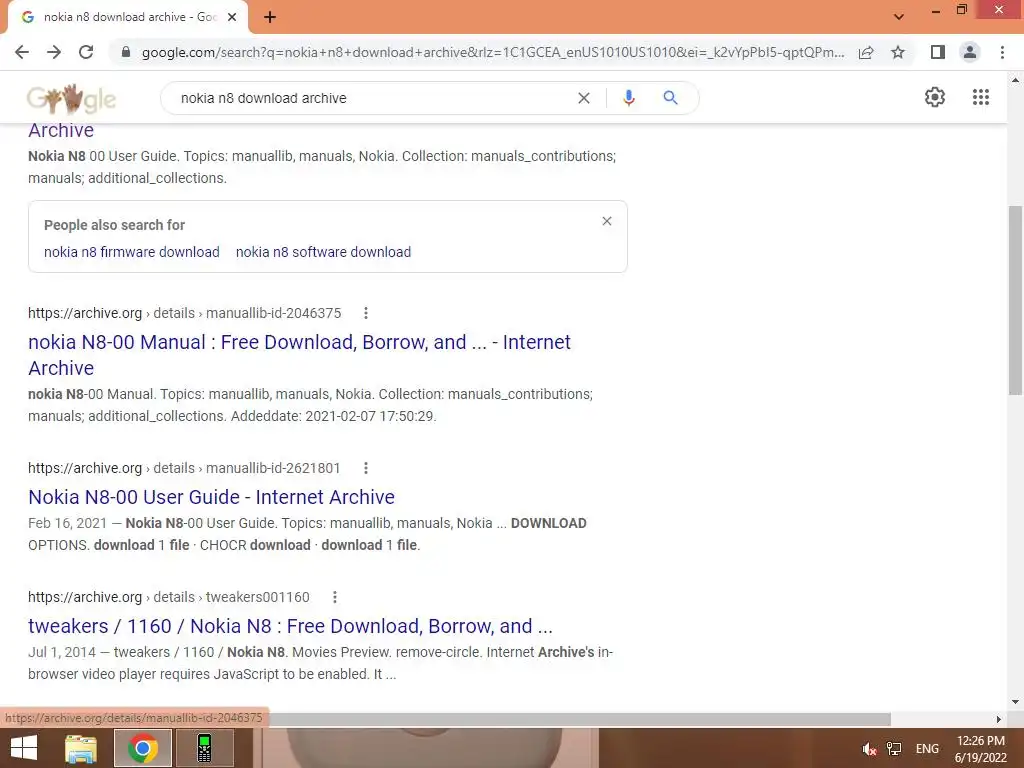
Task: Open Nokia N8-00 User Guide result
Action: [x=212, y=497]
